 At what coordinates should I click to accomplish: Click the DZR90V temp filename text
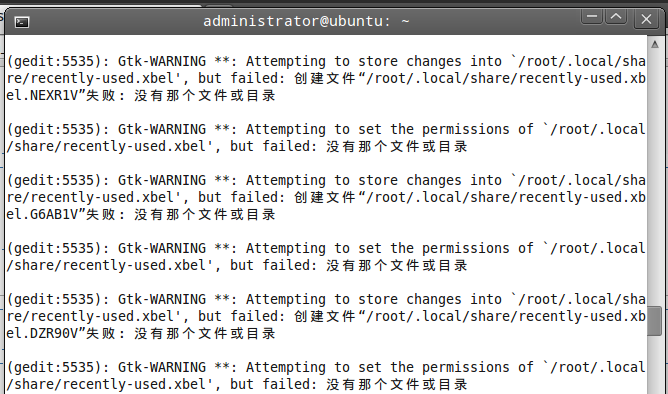click(54, 333)
